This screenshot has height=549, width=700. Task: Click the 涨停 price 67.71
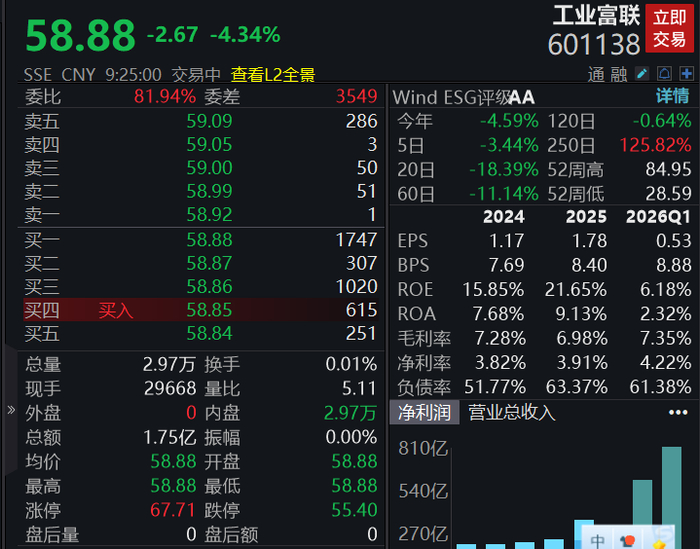pyautogui.click(x=172, y=510)
